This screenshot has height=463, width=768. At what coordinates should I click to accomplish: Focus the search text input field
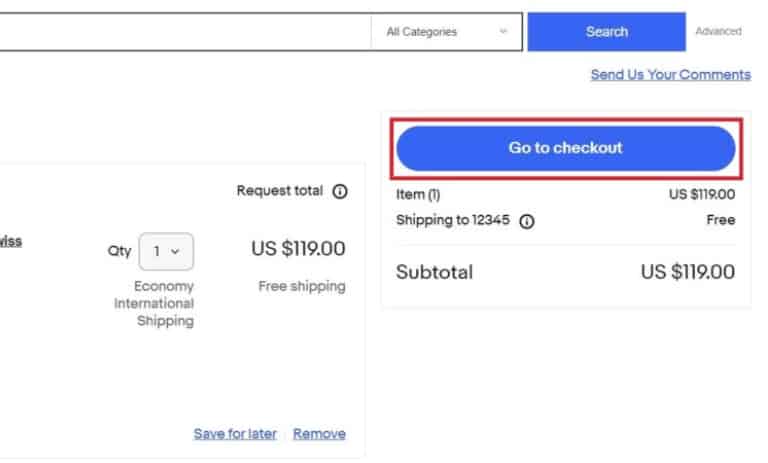pos(185,32)
